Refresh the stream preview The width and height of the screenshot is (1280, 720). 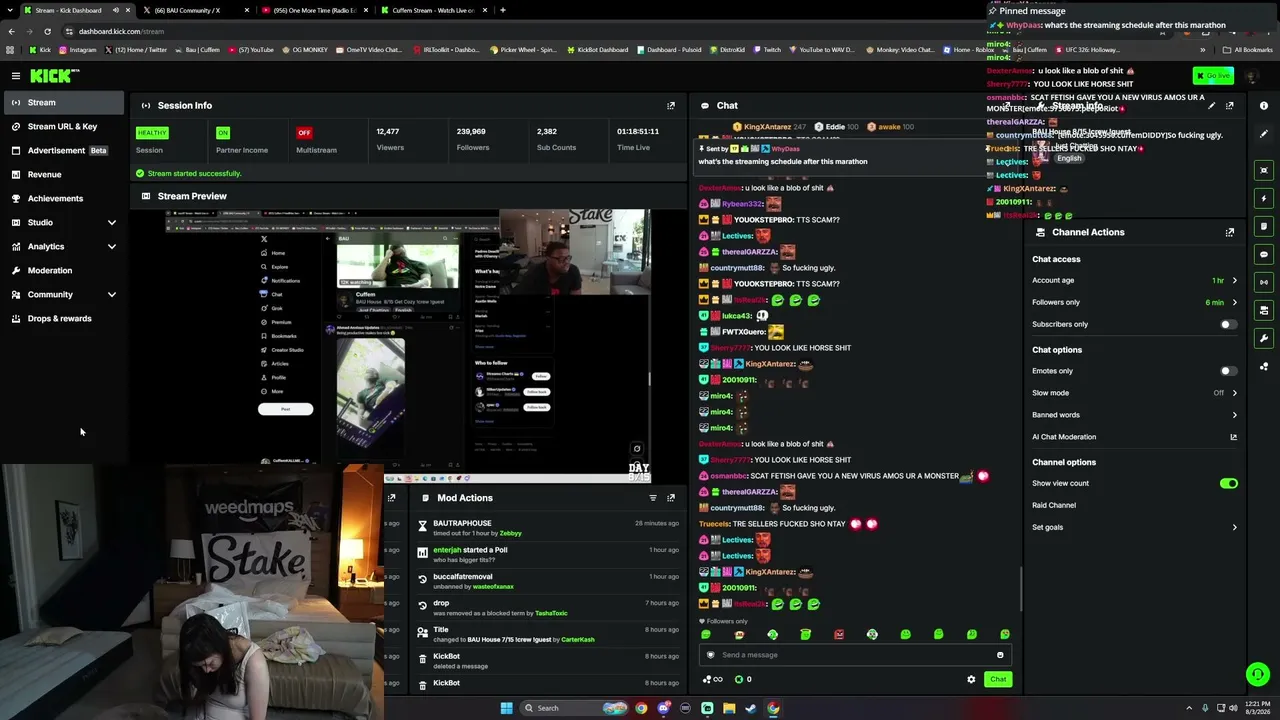click(637, 449)
